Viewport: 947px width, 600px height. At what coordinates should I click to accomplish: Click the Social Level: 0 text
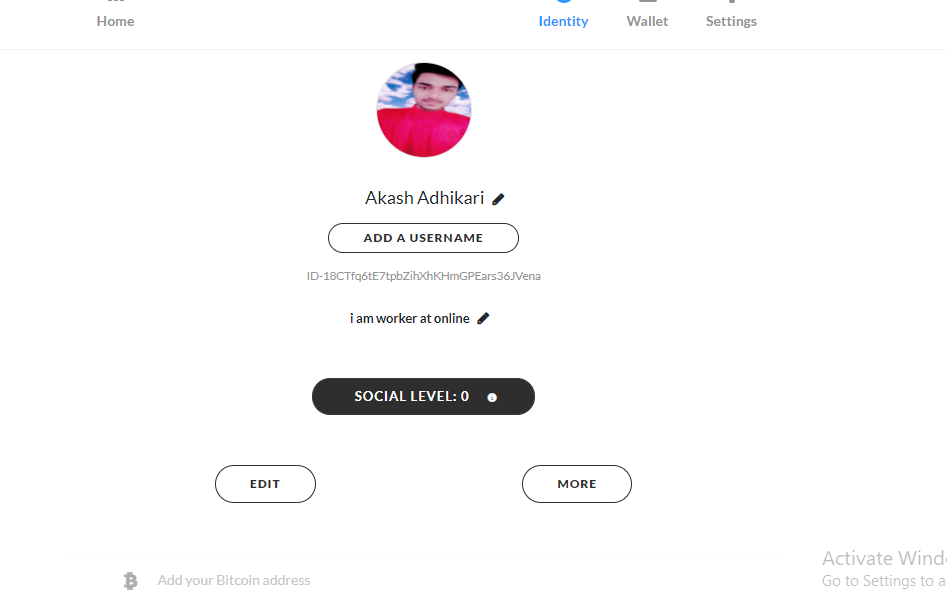tap(411, 396)
